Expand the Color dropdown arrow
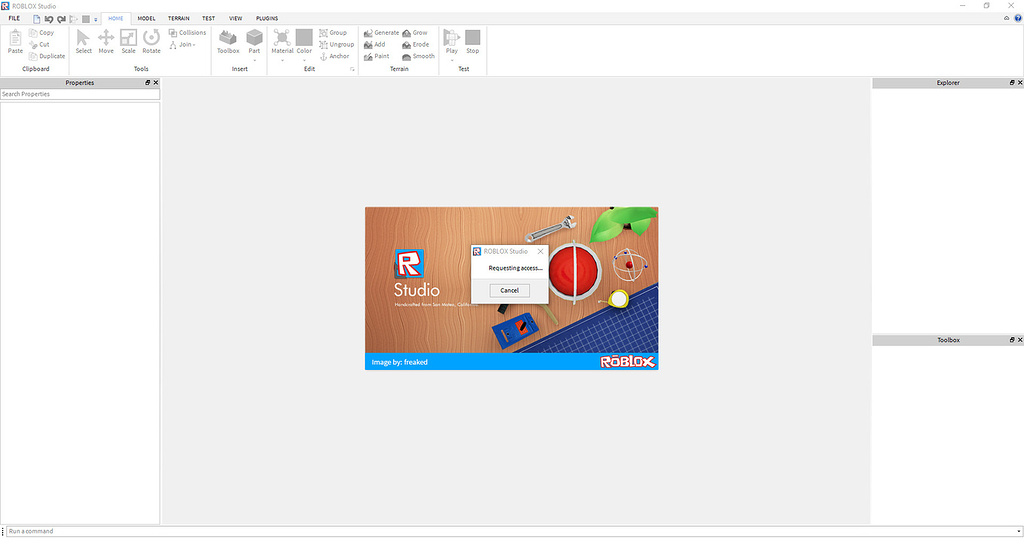 (304, 60)
